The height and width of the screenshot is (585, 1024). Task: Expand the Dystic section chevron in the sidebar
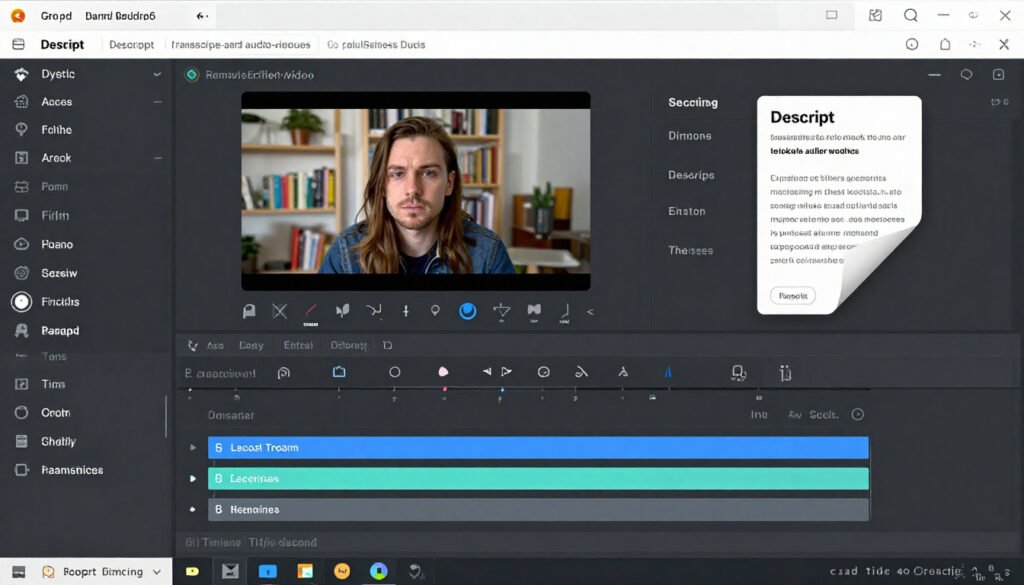click(157, 75)
